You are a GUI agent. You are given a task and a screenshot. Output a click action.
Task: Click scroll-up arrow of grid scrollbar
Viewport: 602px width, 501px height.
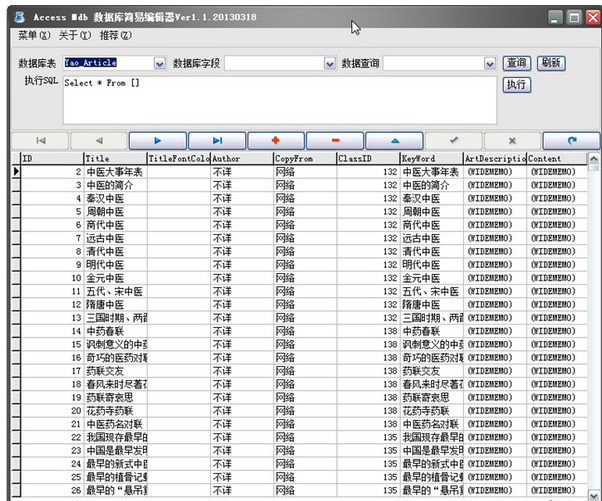(594, 159)
